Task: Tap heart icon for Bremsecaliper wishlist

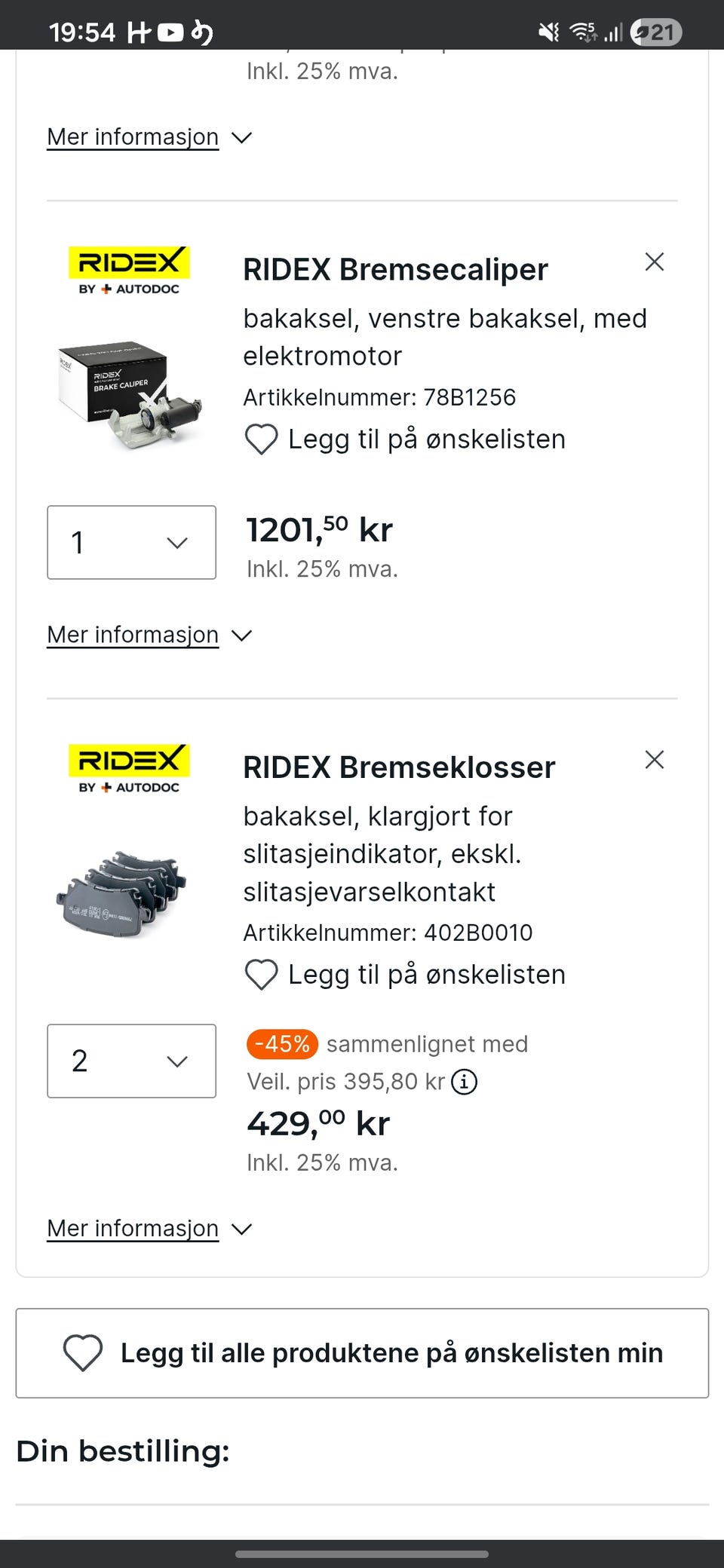Action: coord(262,439)
